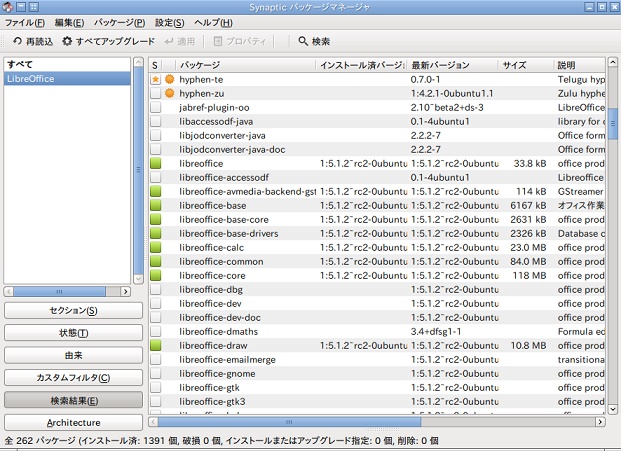Toggle the status checkbox for hyphen-zu
The height and width of the screenshot is (451, 621).
pos(156,93)
